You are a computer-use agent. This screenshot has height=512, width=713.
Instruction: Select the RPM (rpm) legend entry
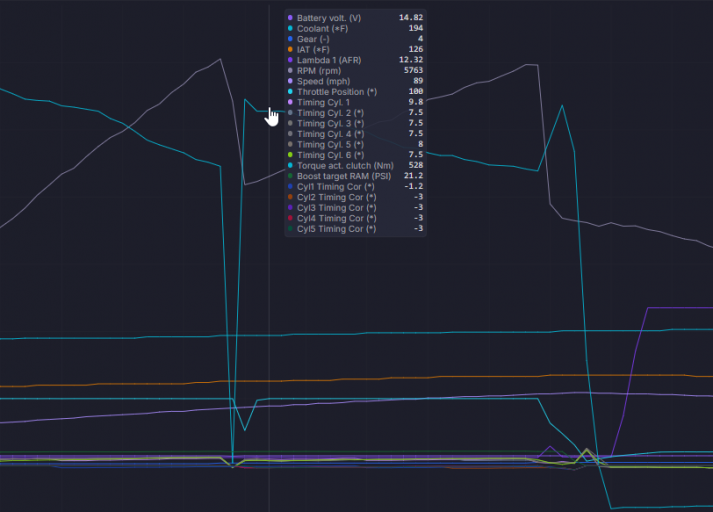355,70
